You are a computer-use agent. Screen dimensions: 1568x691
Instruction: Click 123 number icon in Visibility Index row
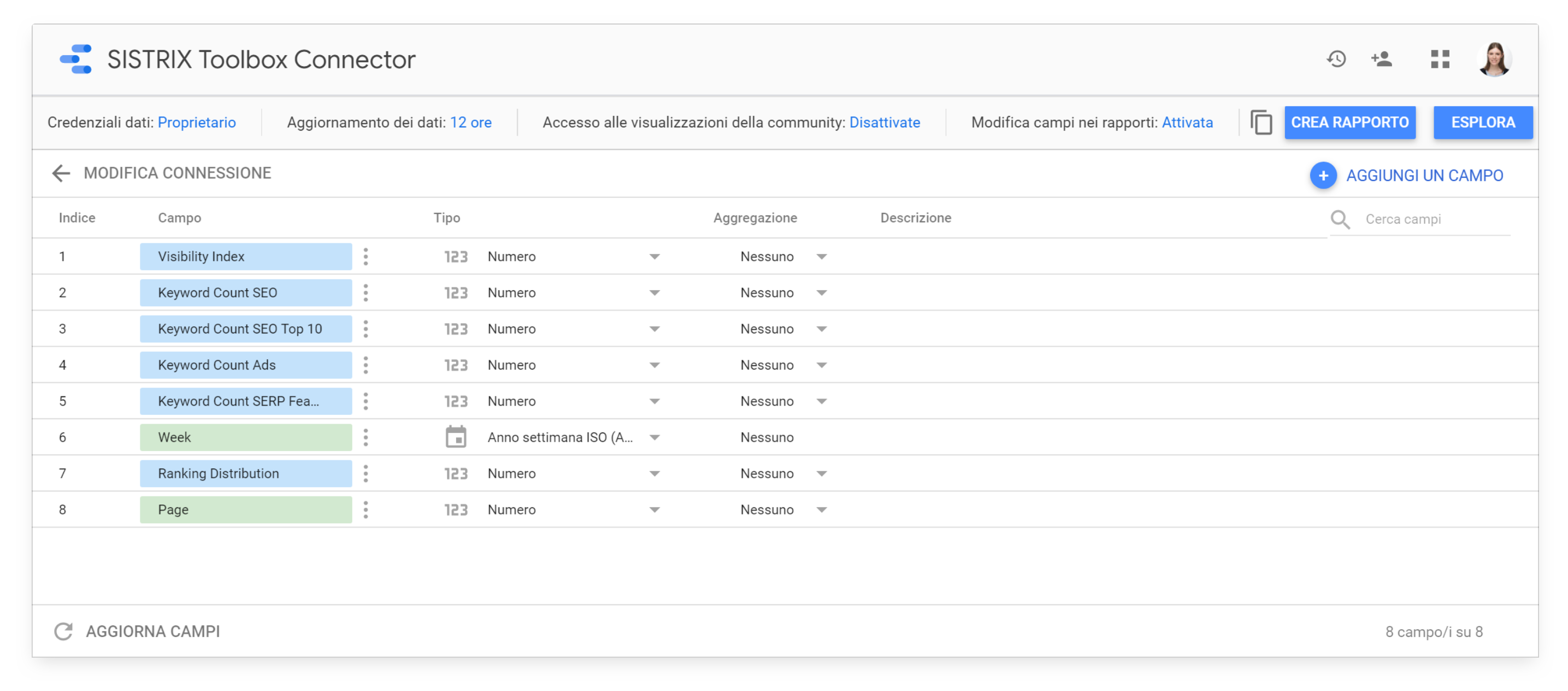(456, 256)
